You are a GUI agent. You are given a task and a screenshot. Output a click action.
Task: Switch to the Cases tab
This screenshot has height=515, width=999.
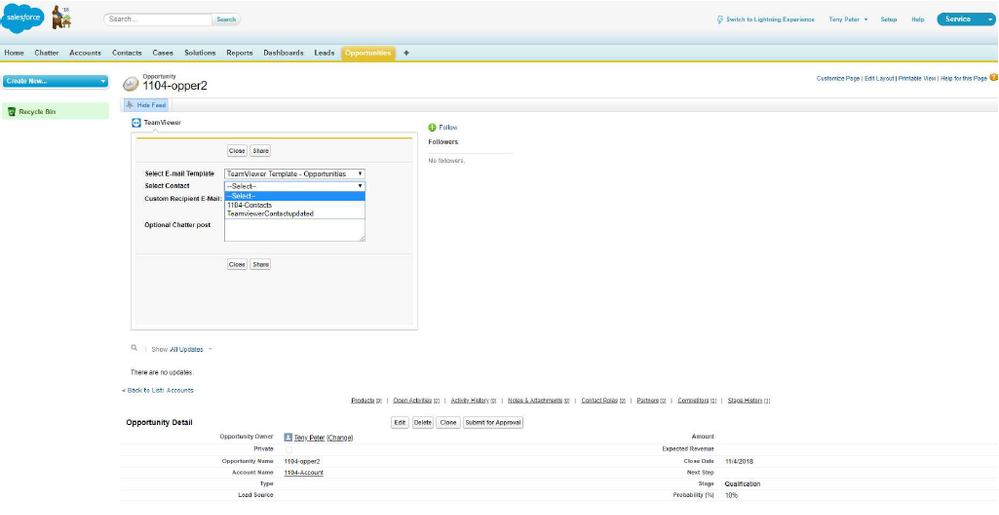point(163,53)
